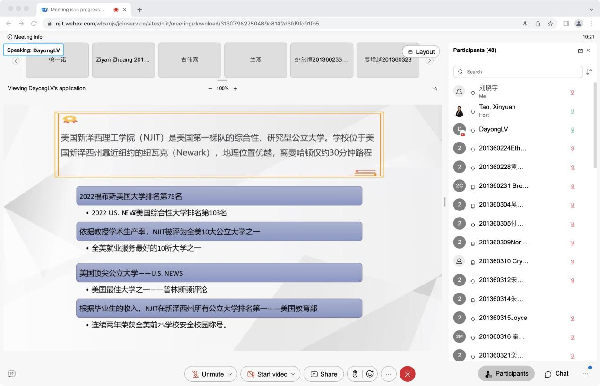Open more options ellipsis in meeting controls

(x=388, y=374)
